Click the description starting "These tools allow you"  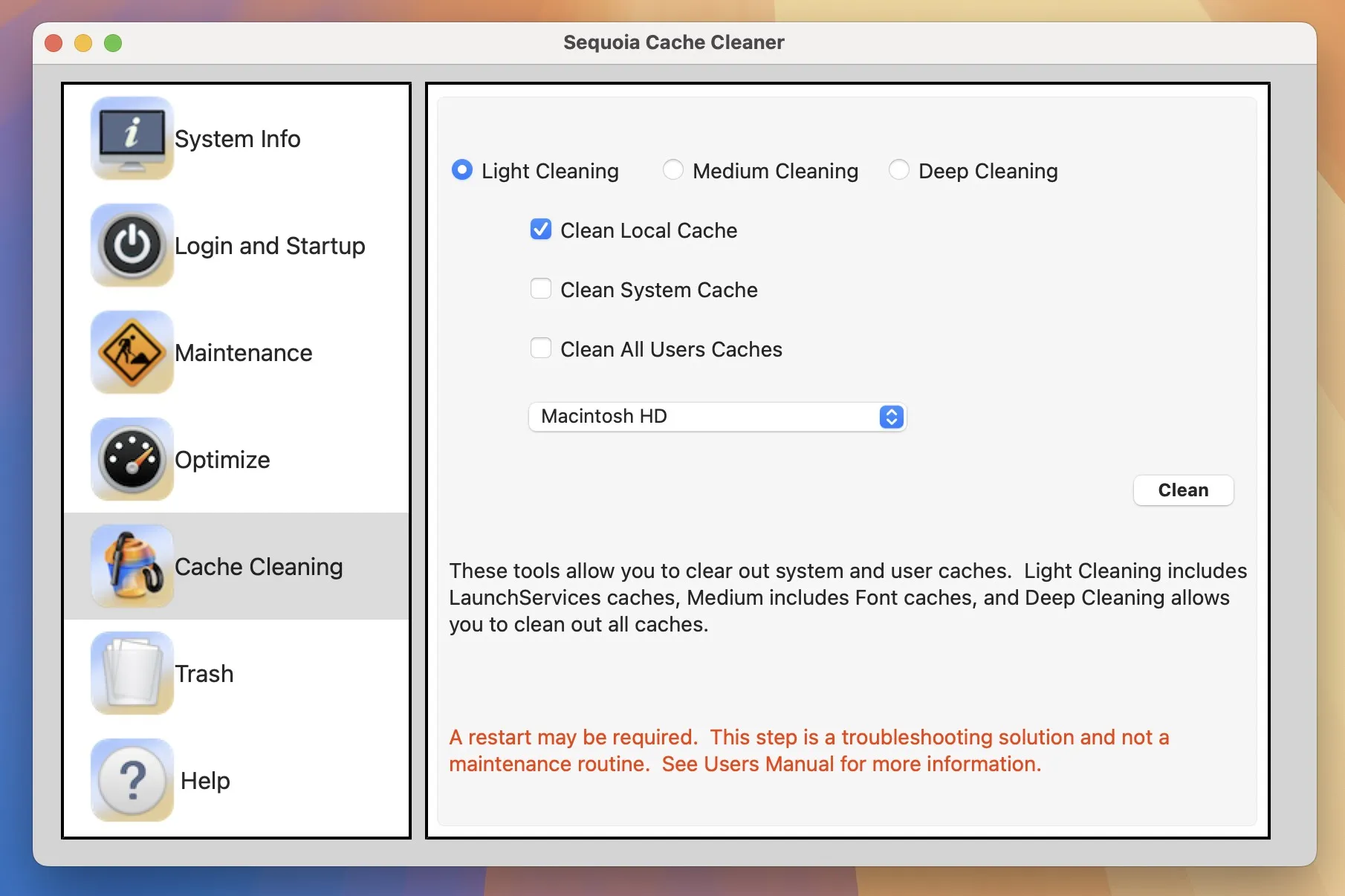pyautogui.click(x=848, y=597)
